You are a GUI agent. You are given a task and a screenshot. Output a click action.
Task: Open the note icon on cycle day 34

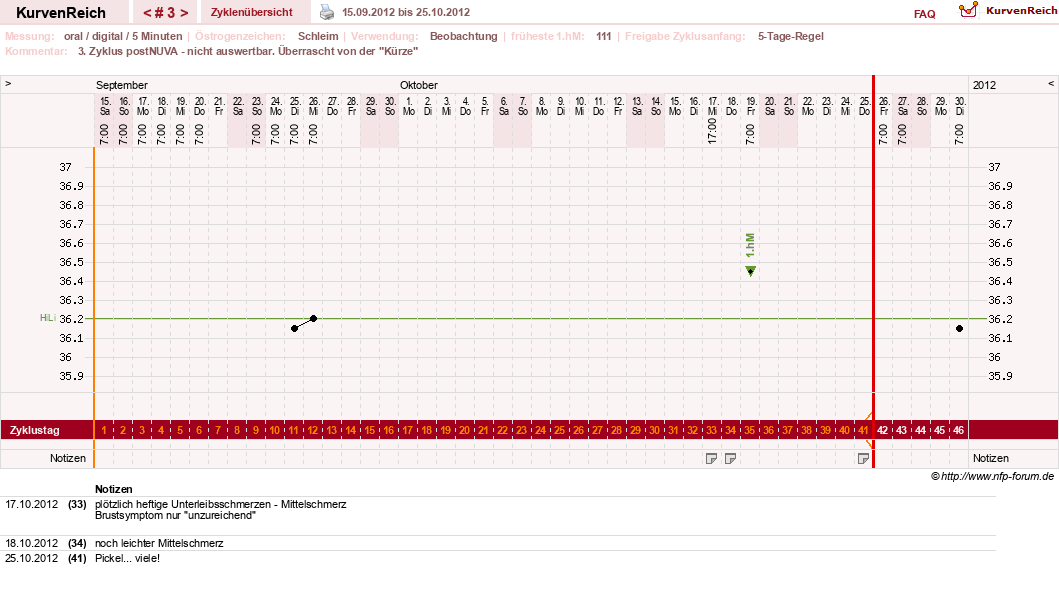tap(730, 459)
